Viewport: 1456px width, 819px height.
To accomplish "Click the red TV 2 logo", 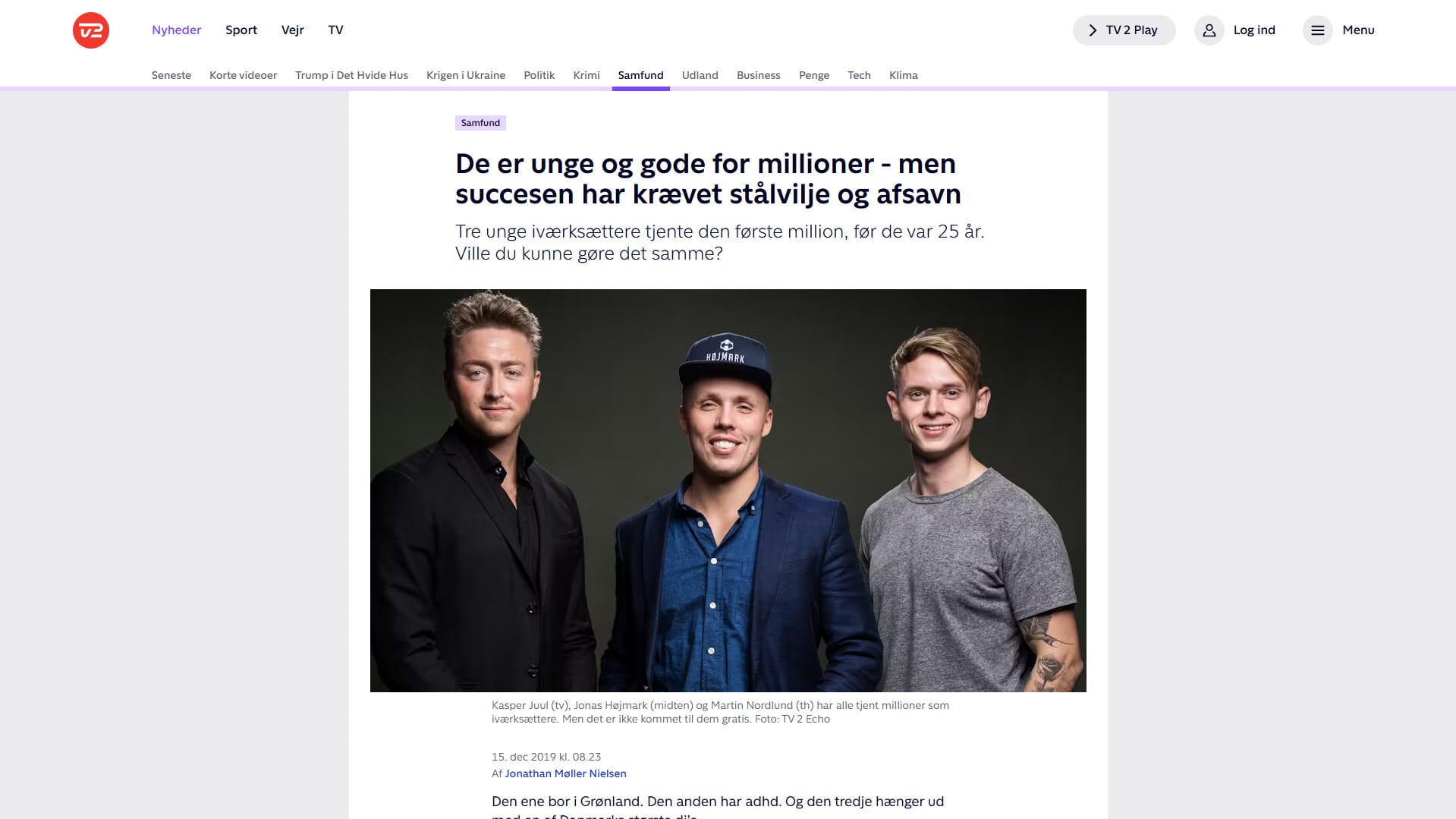I will (91, 30).
